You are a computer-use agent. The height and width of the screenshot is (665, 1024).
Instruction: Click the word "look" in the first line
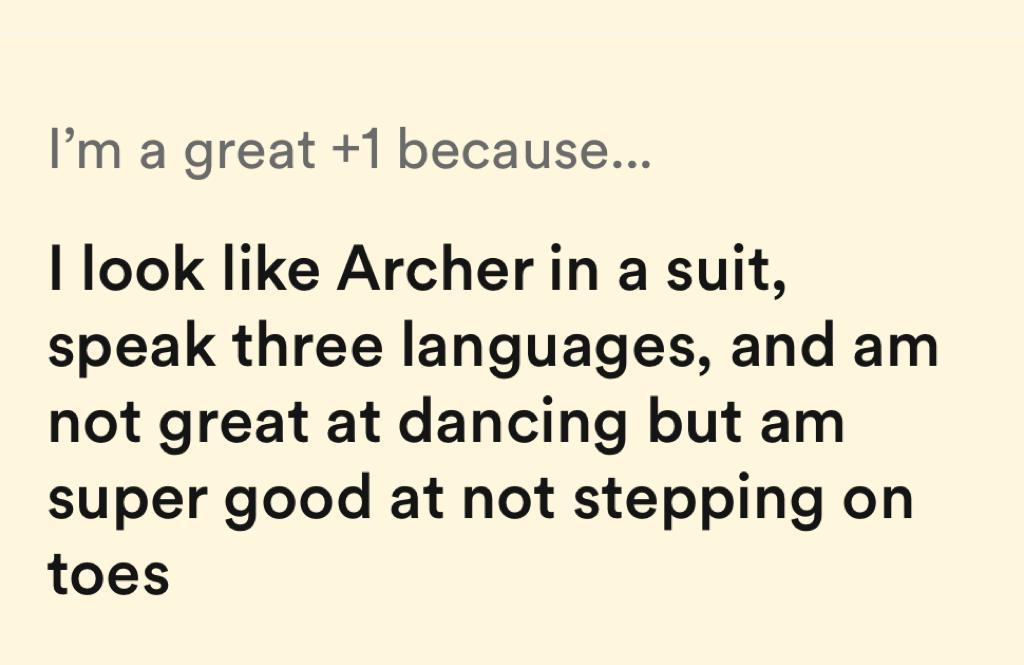click(133, 272)
